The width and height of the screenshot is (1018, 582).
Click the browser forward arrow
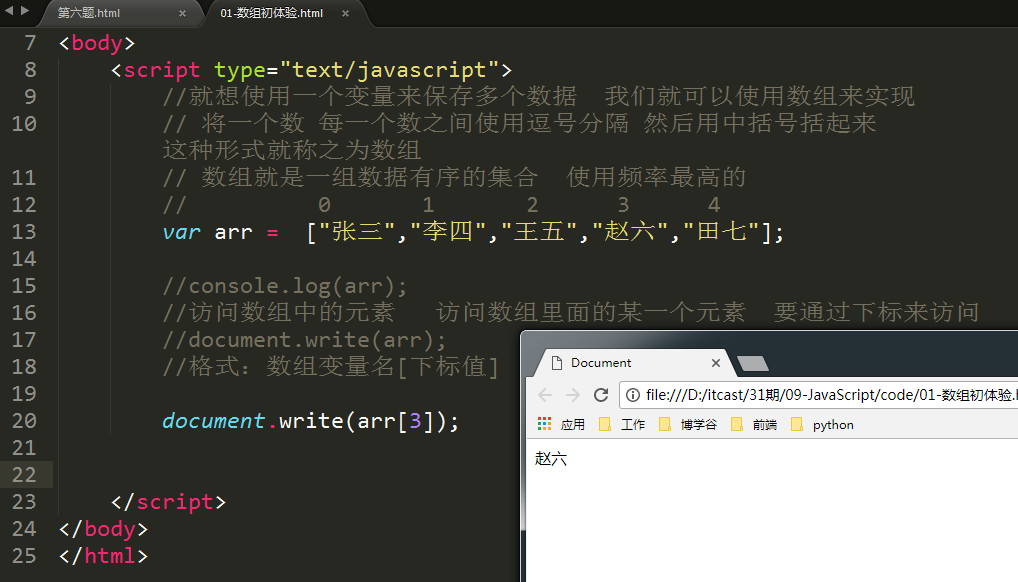point(573,395)
